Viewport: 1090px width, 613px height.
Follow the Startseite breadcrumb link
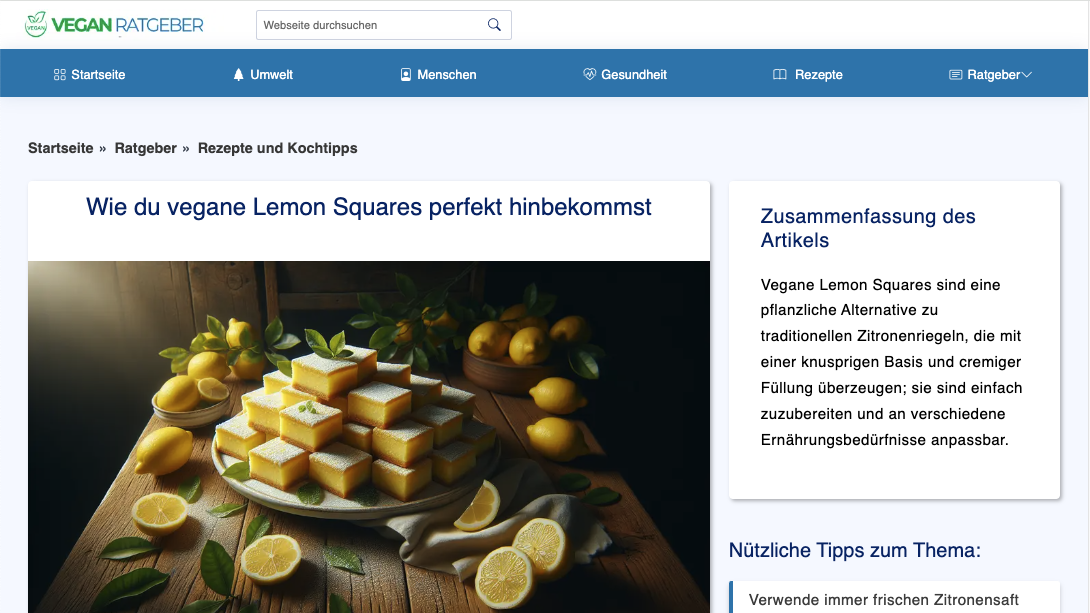[60, 148]
